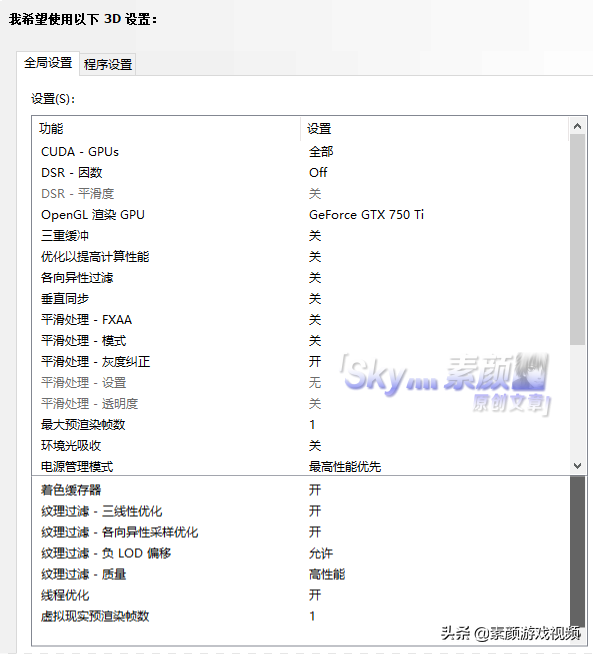This screenshot has width=593, height=654.
Task: Select the 最大预渲染帧数 row
Action: pos(301,425)
